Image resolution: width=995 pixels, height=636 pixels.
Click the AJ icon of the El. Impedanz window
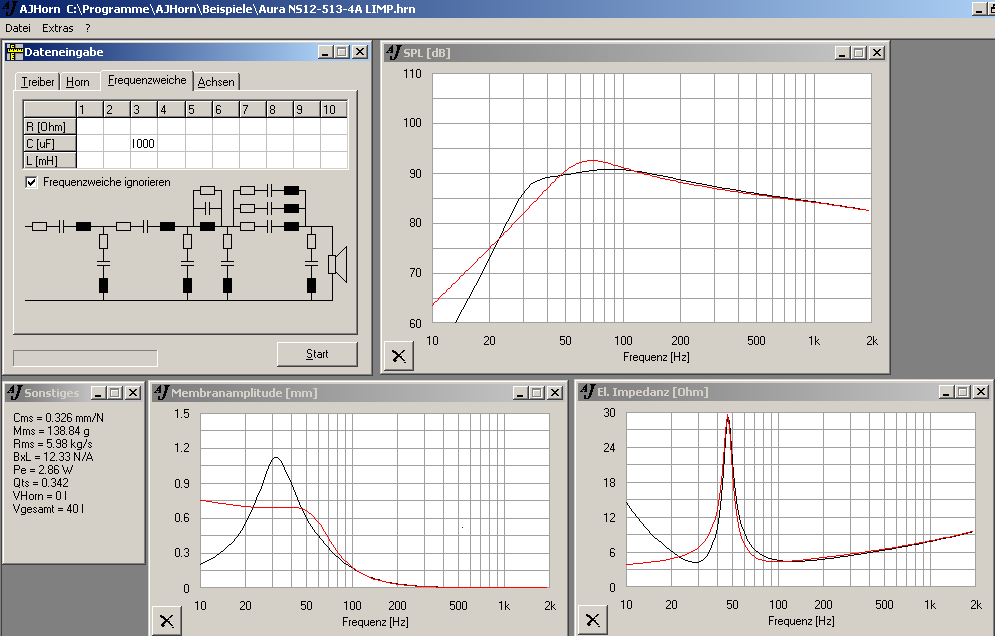point(586,393)
